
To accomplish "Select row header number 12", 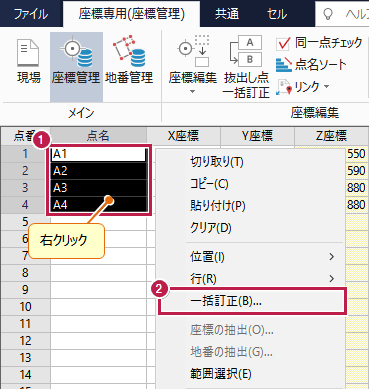I will coord(25,341).
